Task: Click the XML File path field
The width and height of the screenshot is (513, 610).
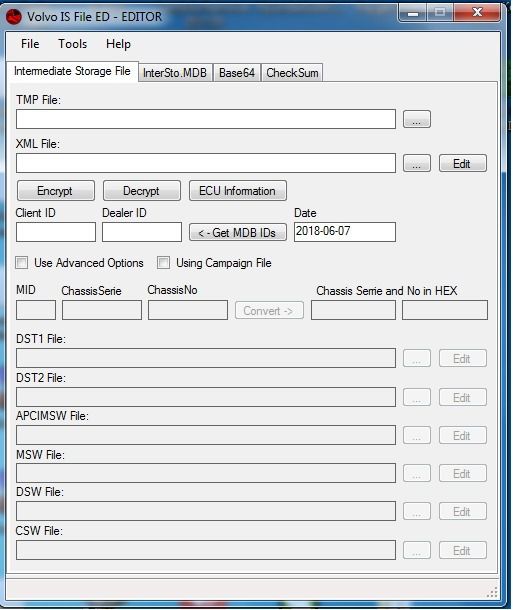Action: point(206,163)
